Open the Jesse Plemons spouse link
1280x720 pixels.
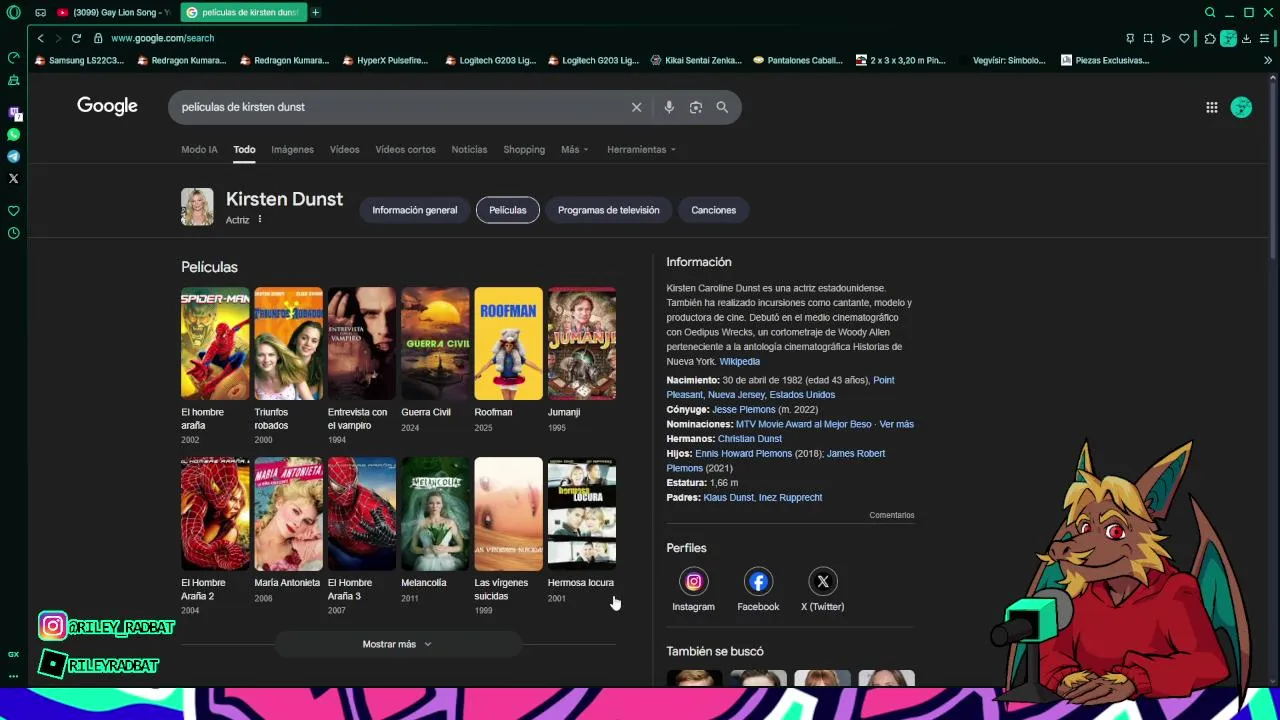tap(744, 409)
